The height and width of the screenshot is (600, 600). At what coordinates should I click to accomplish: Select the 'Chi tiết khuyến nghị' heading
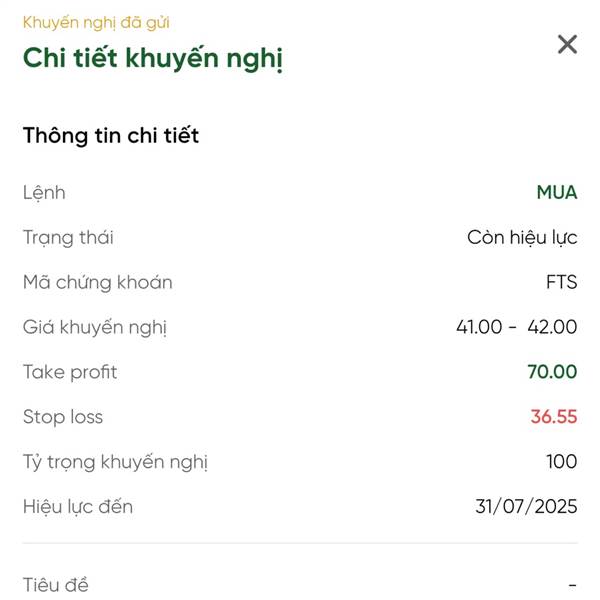[153, 58]
